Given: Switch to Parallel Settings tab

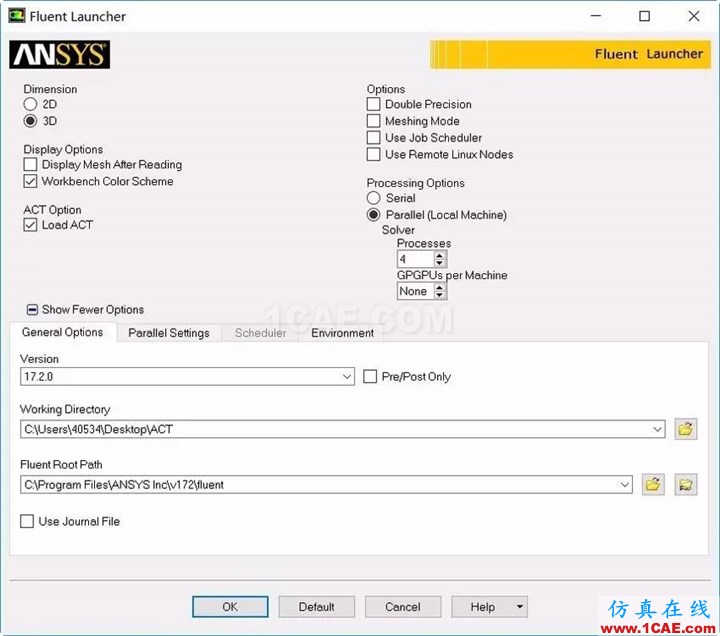Looking at the screenshot, I should coord(169,333).
